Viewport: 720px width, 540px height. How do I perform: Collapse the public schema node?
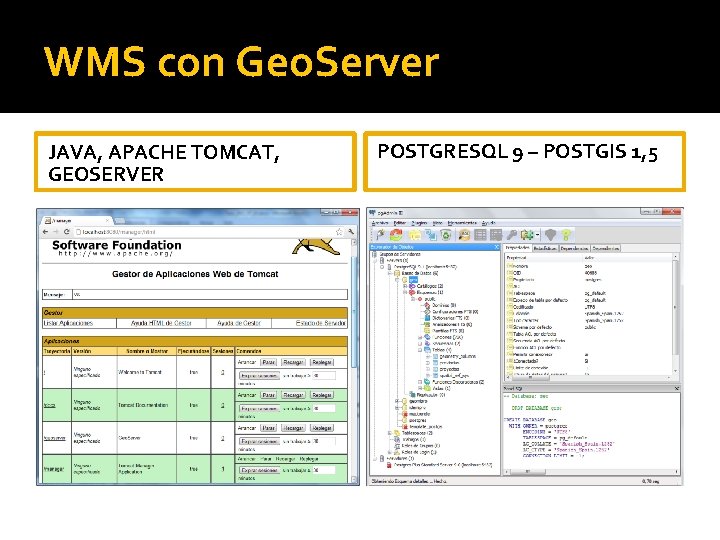tap(412, 299)
